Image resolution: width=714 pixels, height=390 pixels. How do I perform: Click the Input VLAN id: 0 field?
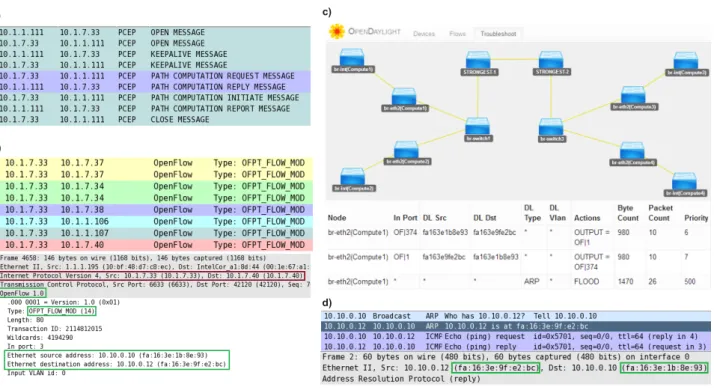[36, 373]
